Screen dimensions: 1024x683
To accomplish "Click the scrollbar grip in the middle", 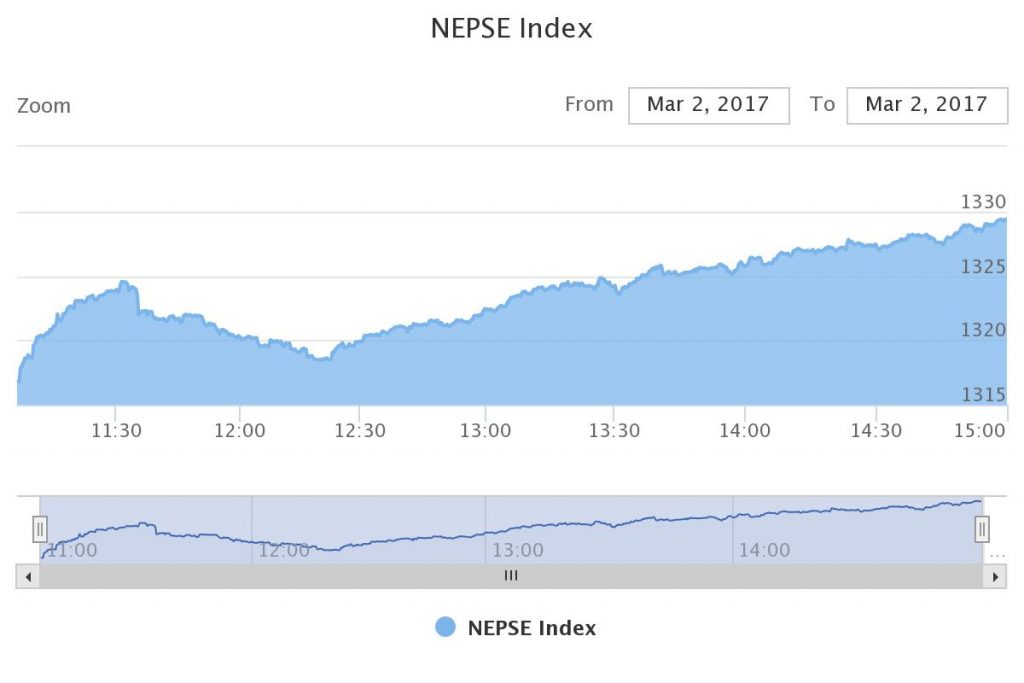I will click(x=511, y=576).
